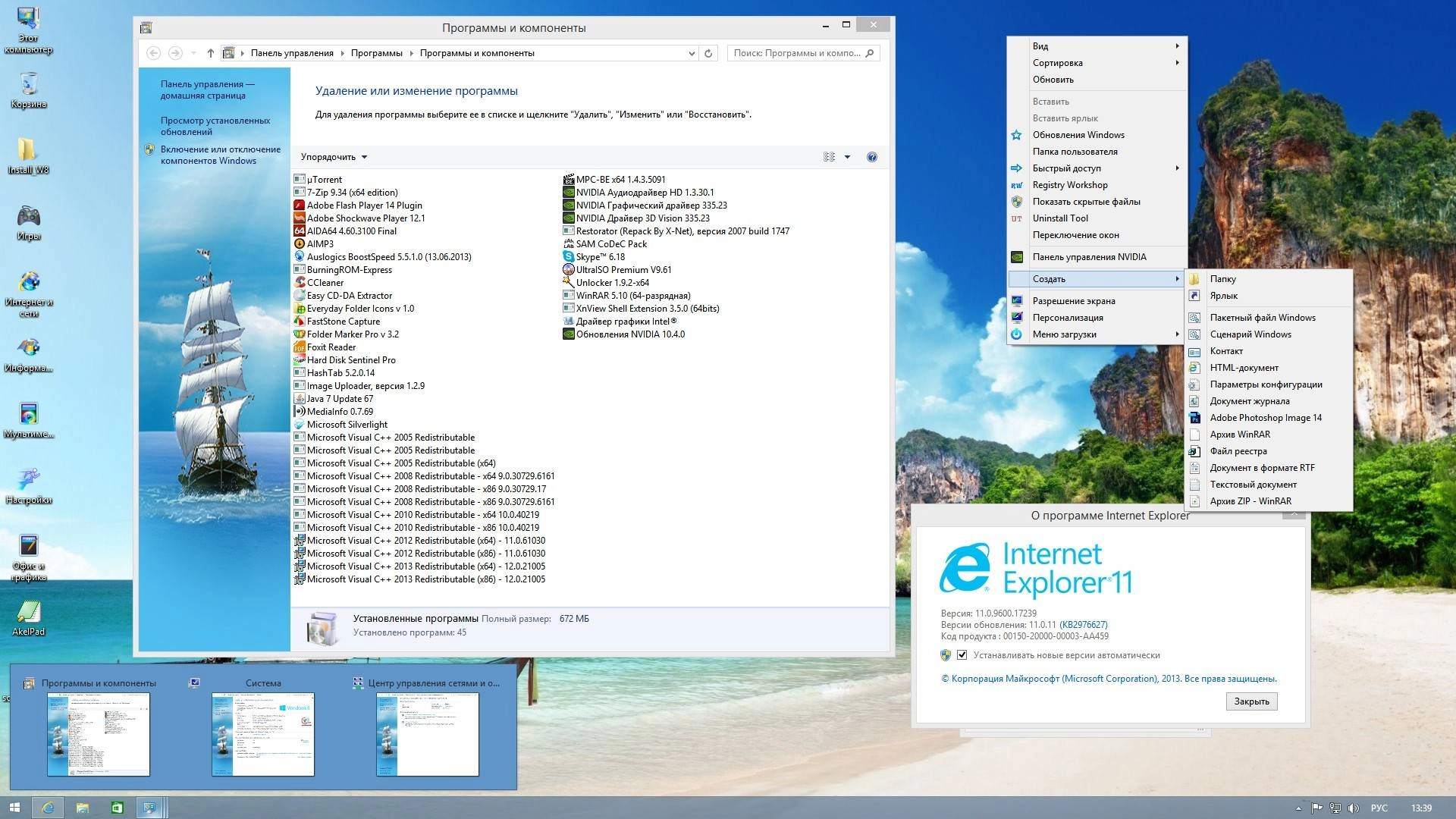The width and height of the screenshot is (1456, 819).
Task: Click the volume speaker tray icon
Action: click(1353, 808)
